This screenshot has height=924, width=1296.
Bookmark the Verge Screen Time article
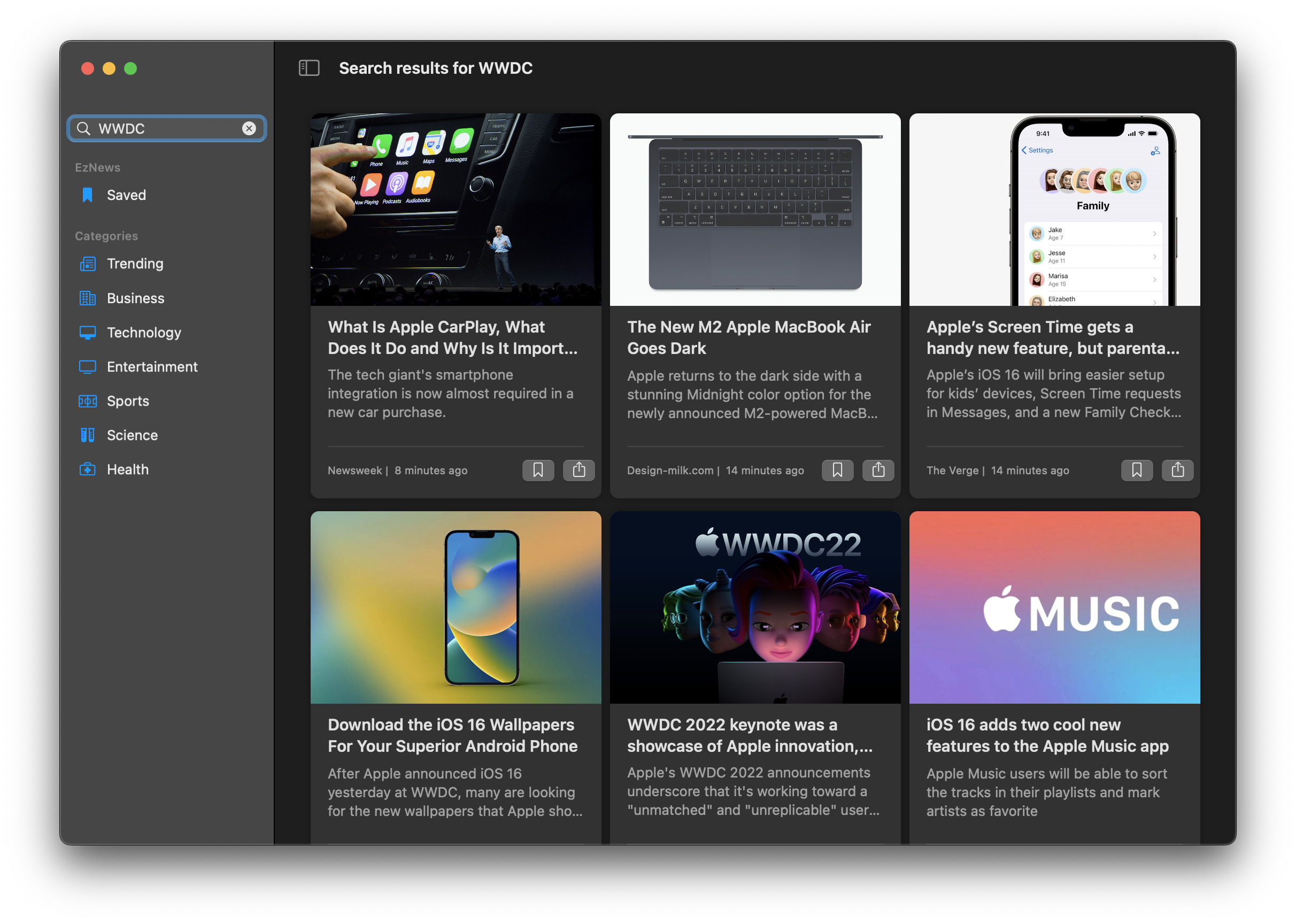coord(1136,470)
